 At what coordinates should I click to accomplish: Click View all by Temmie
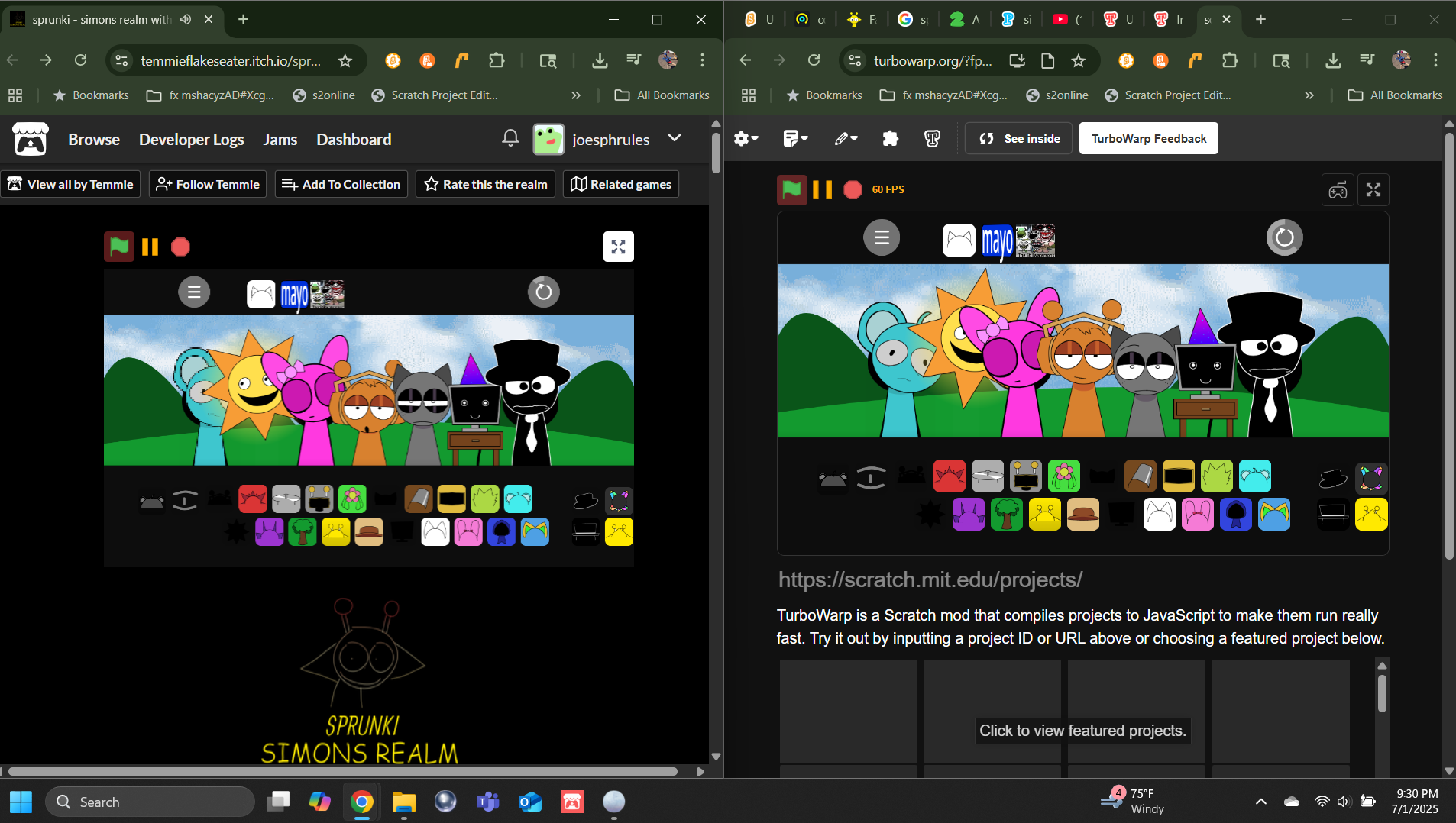(x=70, y=184)
